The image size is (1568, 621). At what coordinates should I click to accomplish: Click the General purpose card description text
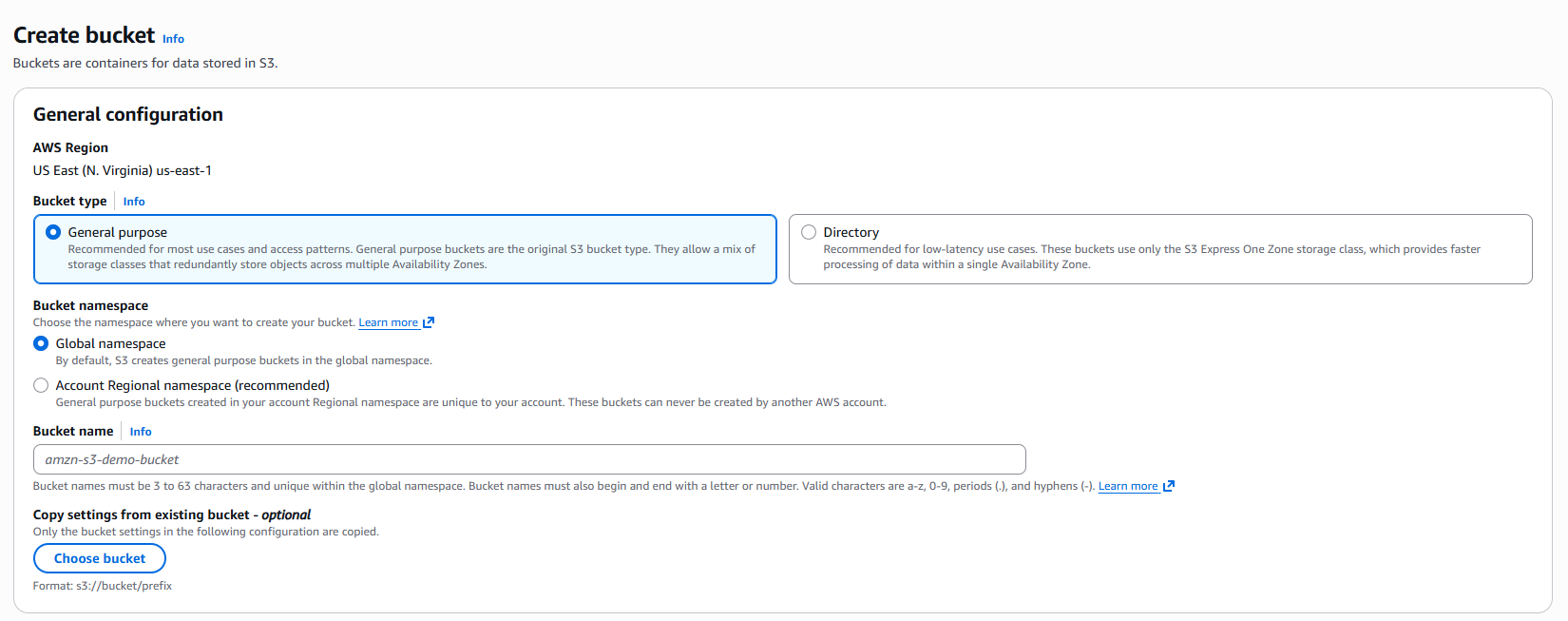pos(411,257)
